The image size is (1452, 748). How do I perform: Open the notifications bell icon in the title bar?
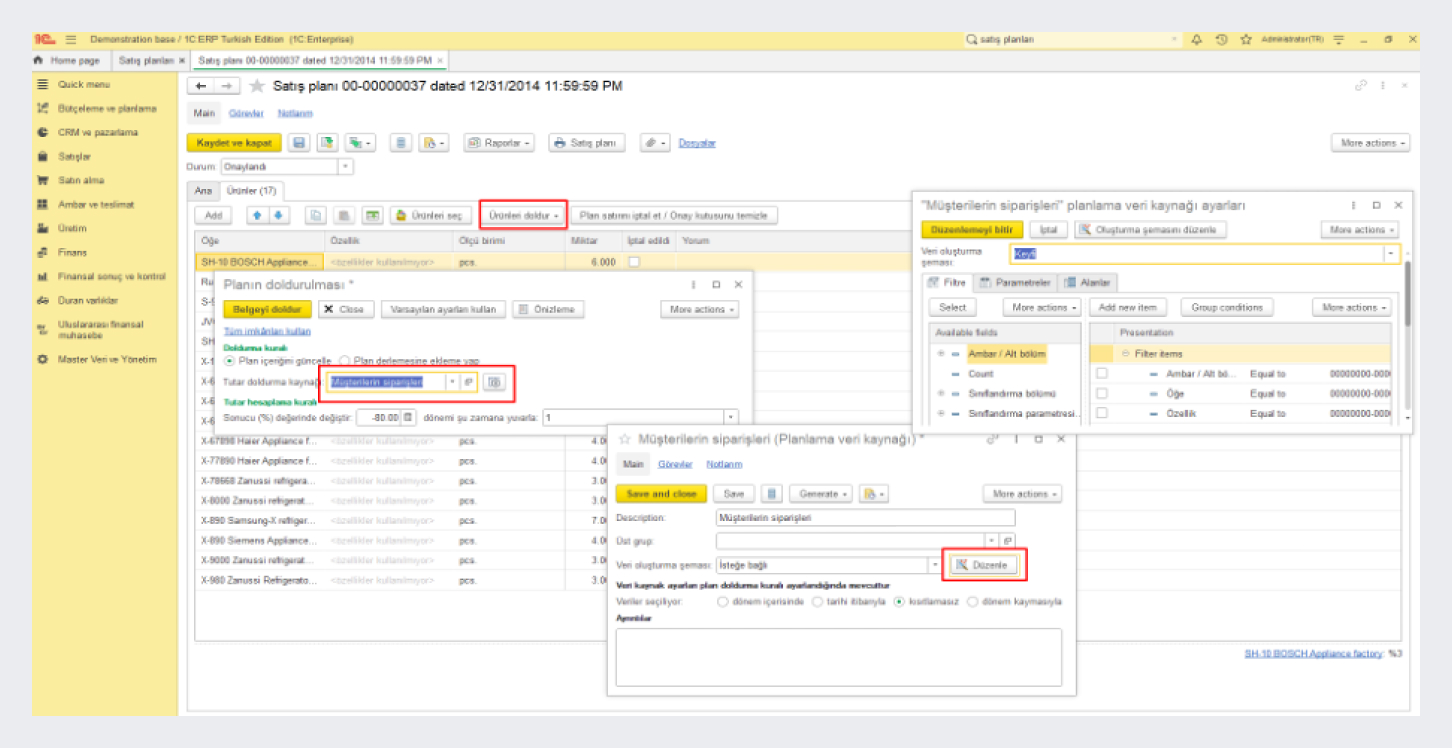(1197, 39)
